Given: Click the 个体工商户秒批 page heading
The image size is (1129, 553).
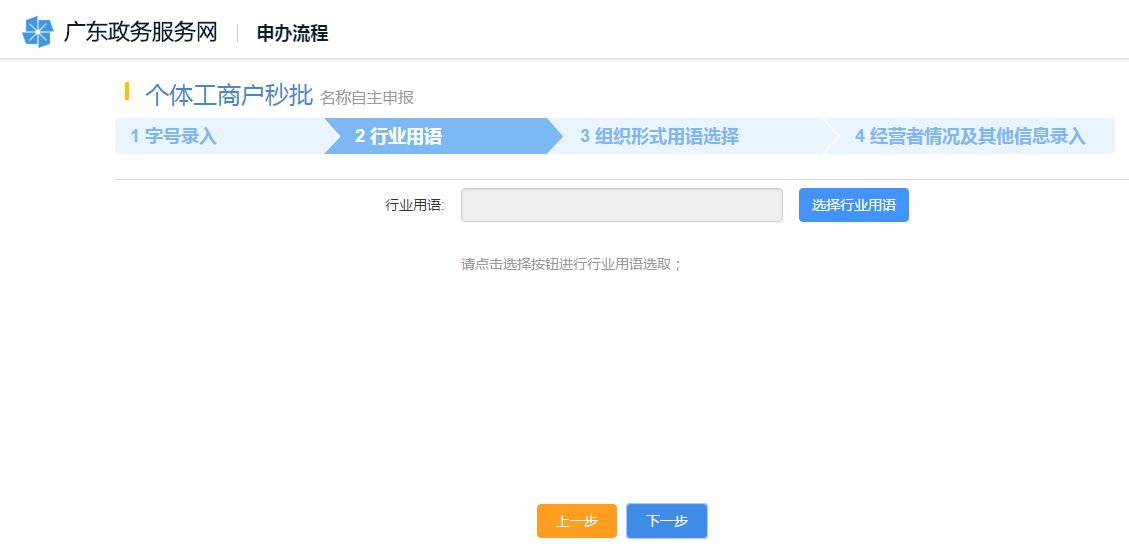Looking at the screenshot, I should [229, 95].
